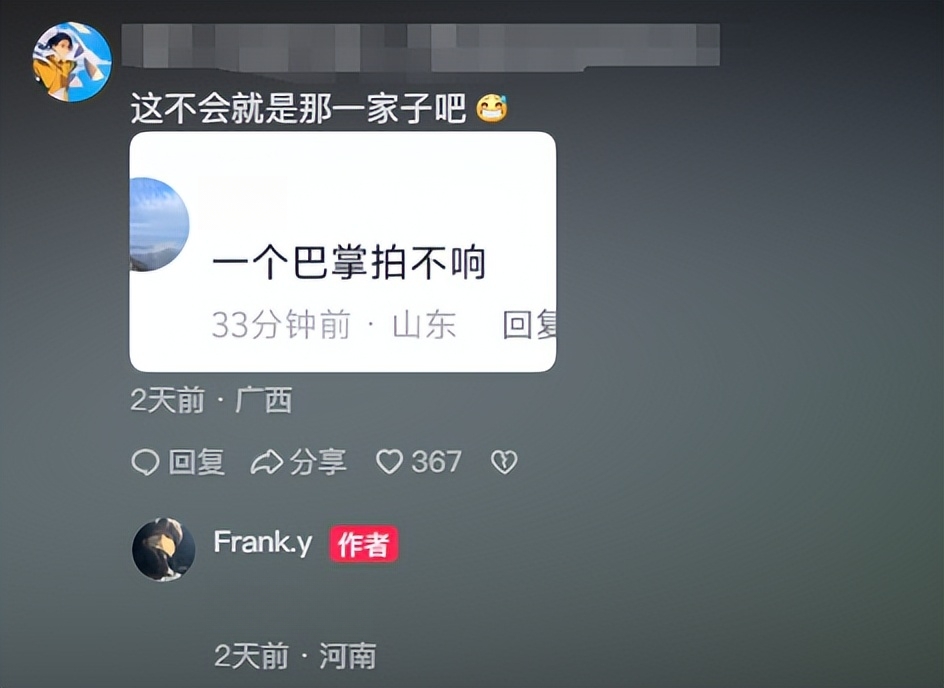Like the comment with heart icon
The image size is (944, 688).
click(x=390, y=462)
